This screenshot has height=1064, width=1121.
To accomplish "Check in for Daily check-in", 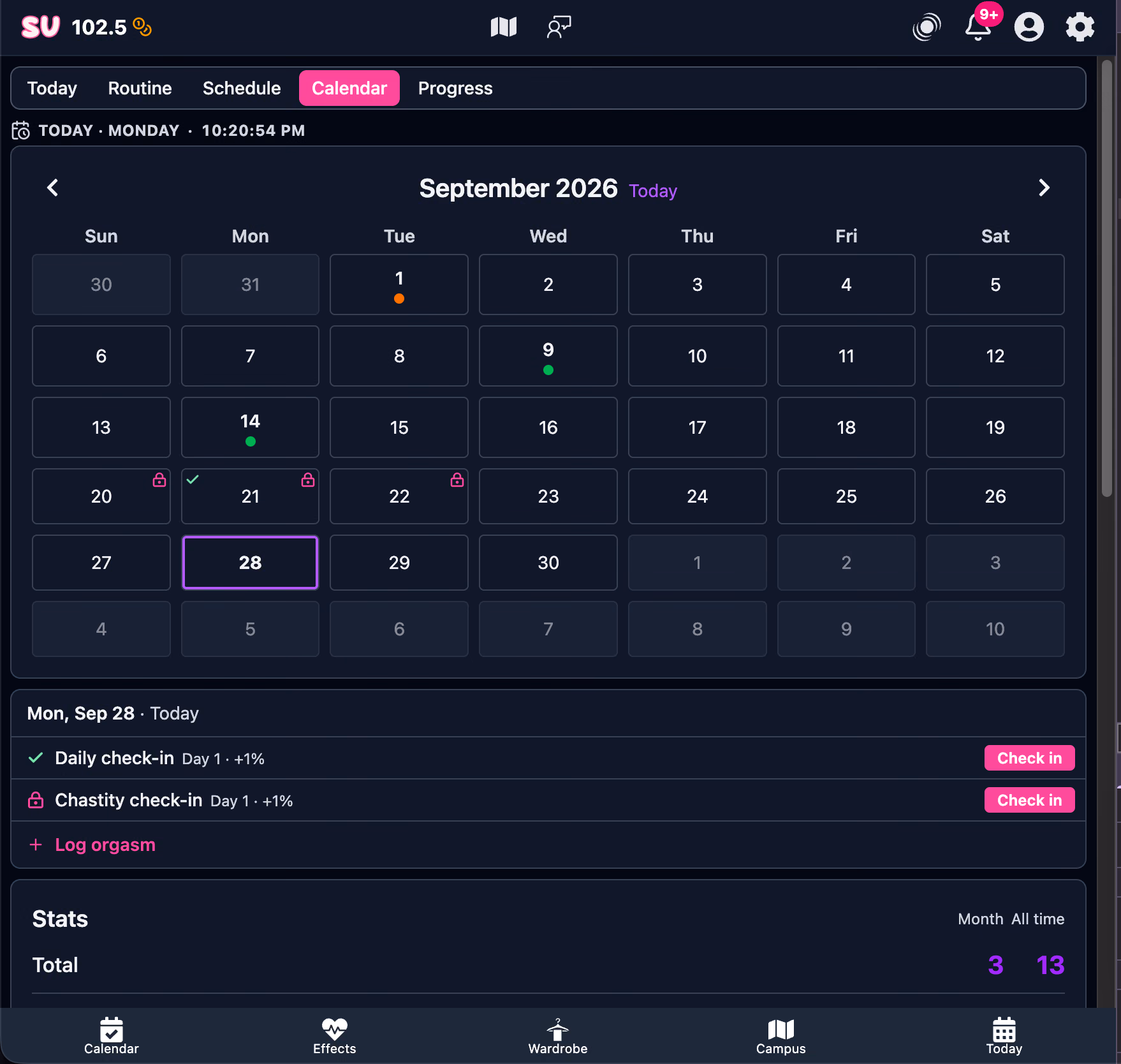I will (1029, 758).
